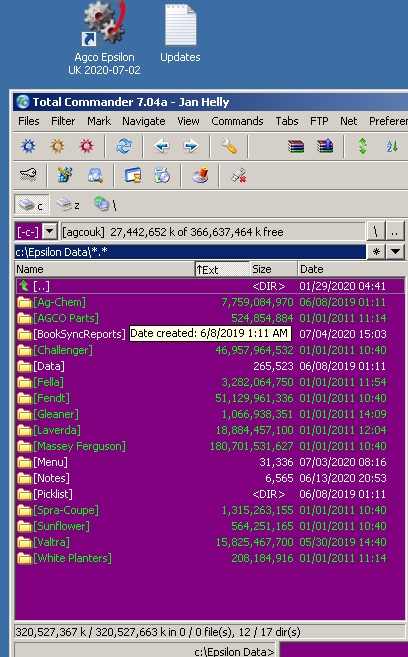Select the [Menu] folder
408x657 pixels.
(210, 462)
